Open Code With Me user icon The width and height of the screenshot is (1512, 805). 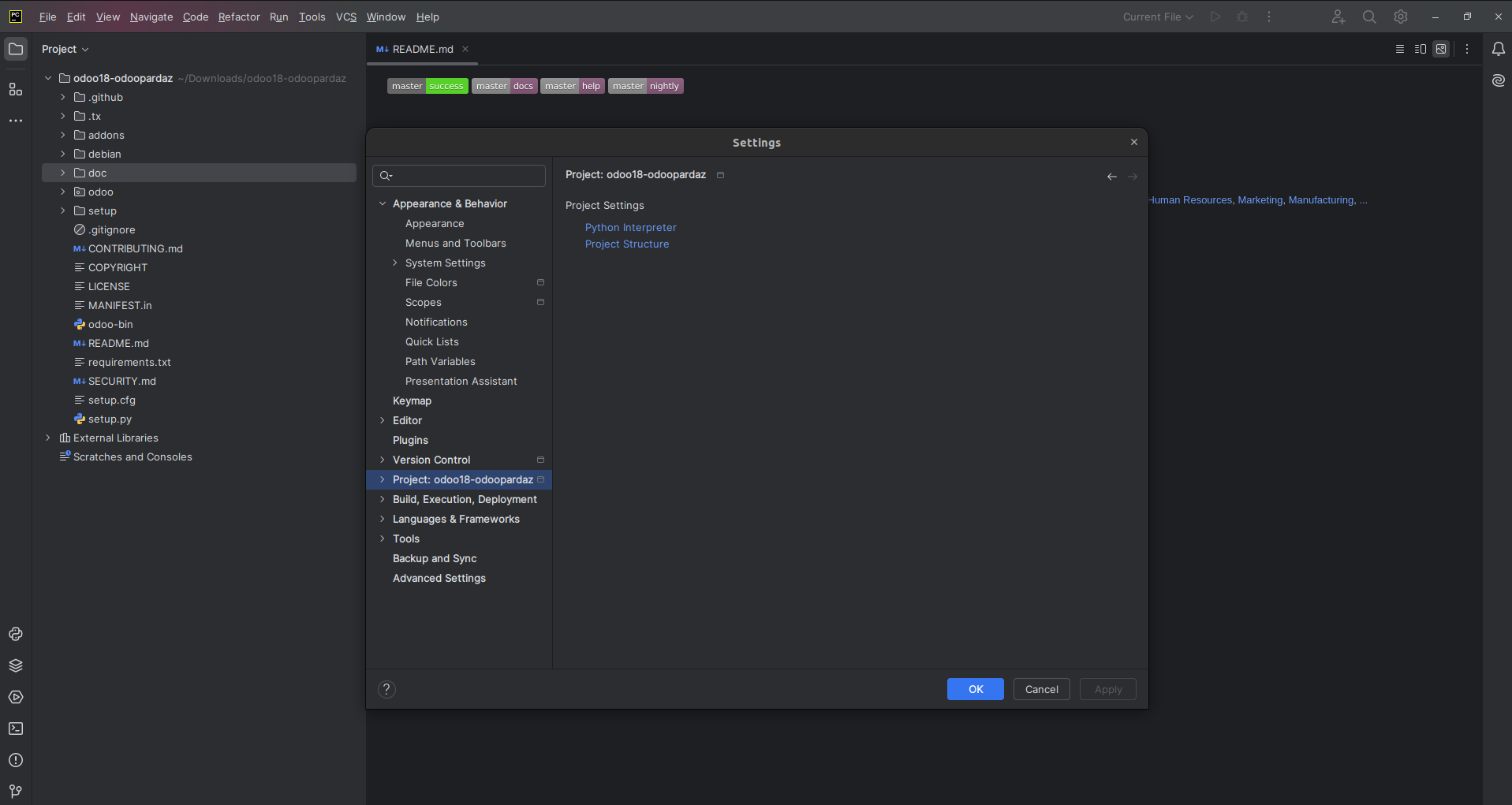1338,17
